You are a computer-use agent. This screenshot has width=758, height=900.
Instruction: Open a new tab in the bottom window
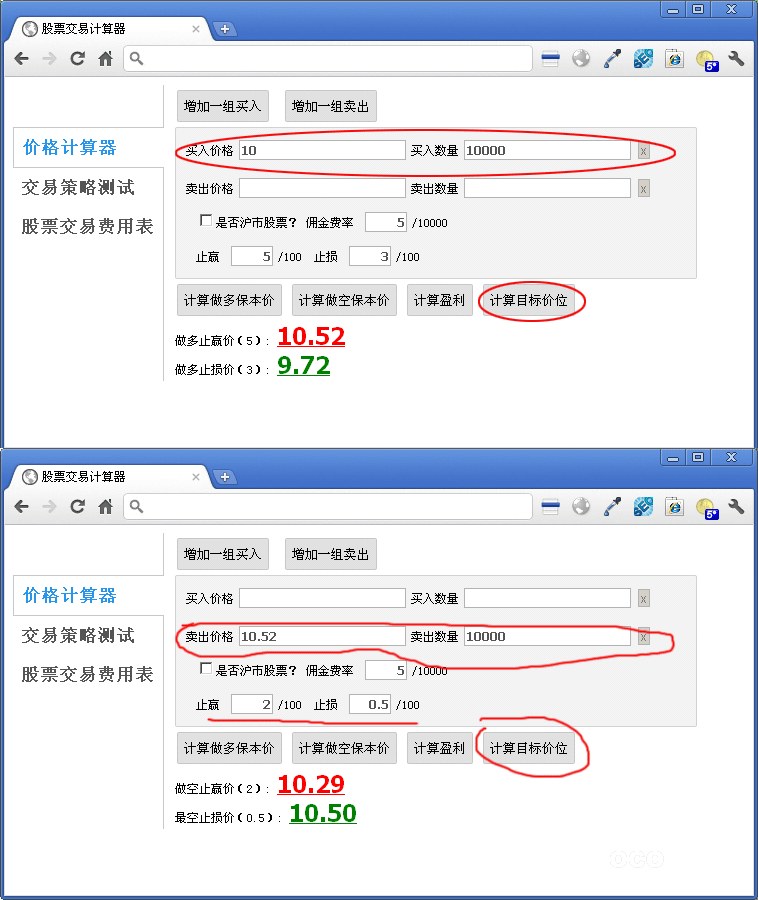(x=225, y=477)
